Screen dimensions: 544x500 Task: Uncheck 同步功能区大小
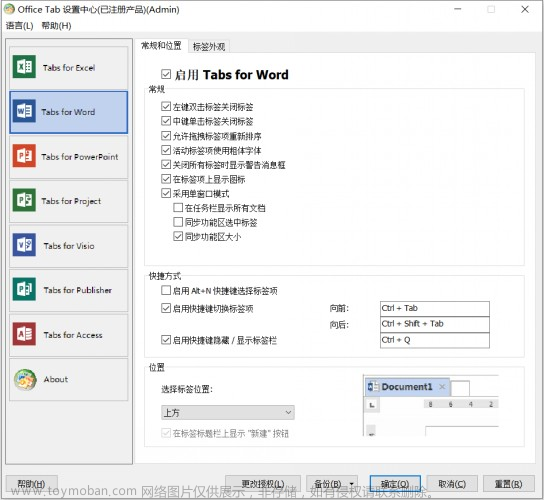(x=178, y=236)
